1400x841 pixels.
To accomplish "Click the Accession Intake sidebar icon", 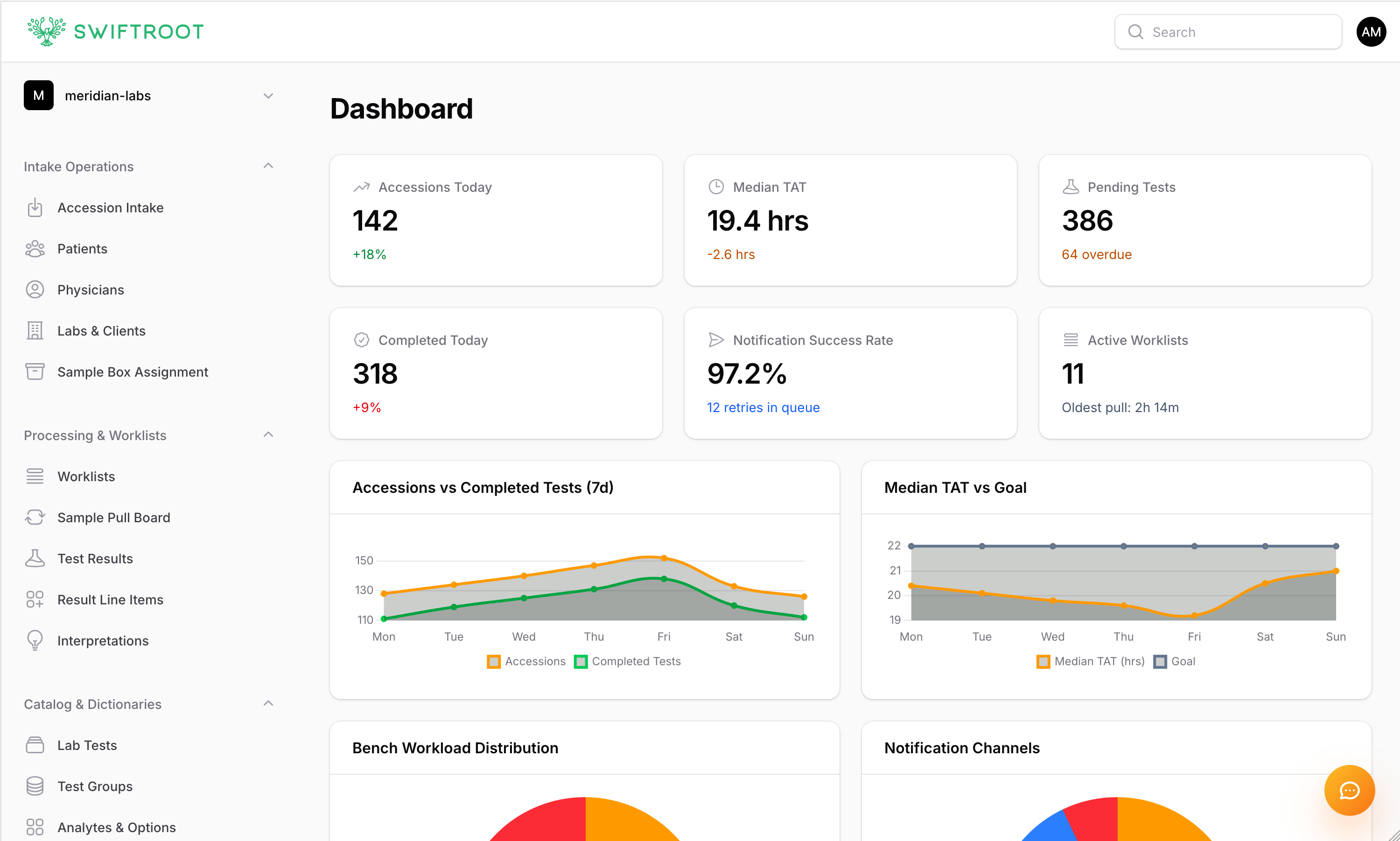I will tap(35, 208).
